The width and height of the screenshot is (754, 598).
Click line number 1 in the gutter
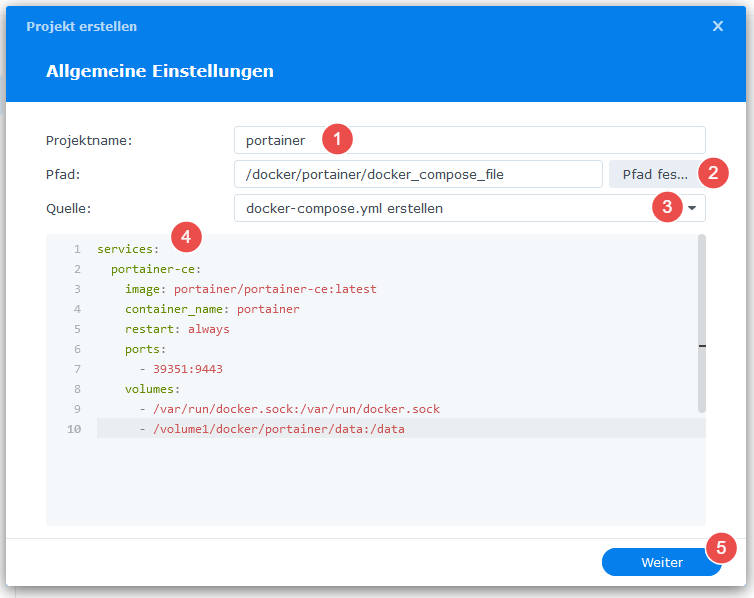77,249
